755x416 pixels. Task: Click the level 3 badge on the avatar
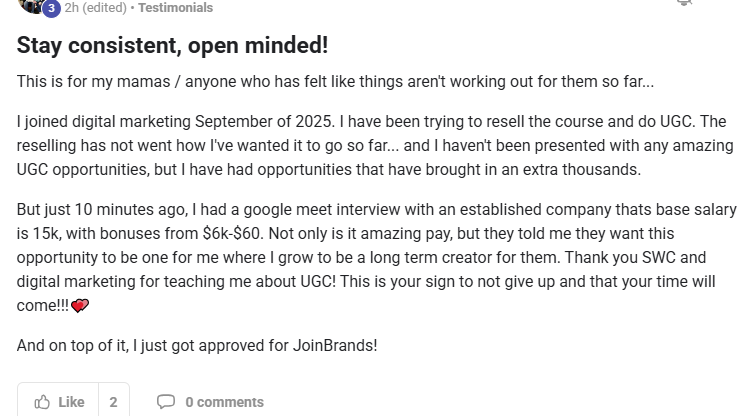pos(51,9)
